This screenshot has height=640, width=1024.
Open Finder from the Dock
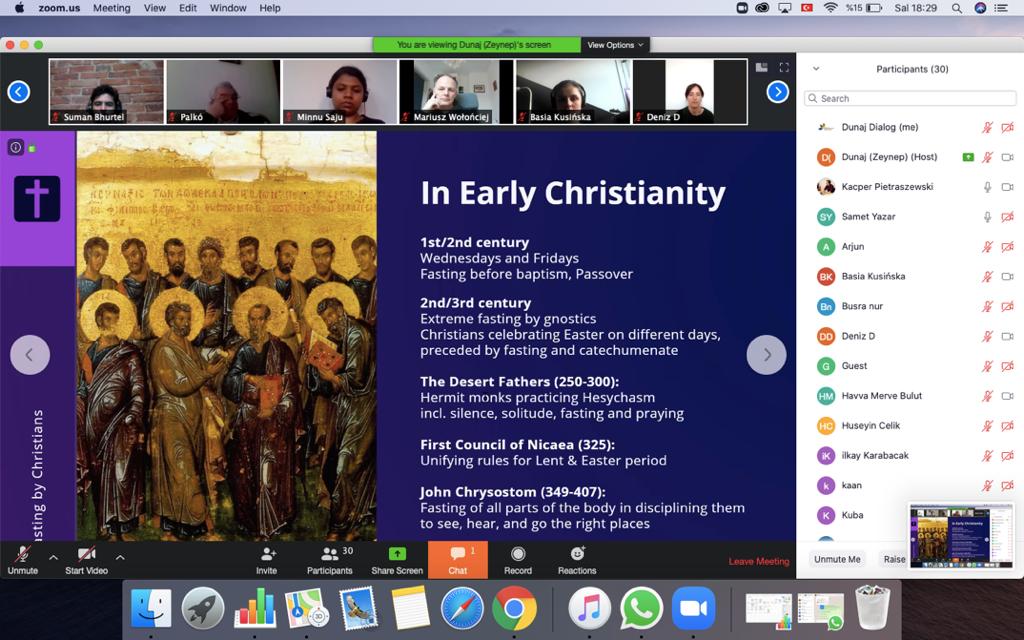pos(151,608)
